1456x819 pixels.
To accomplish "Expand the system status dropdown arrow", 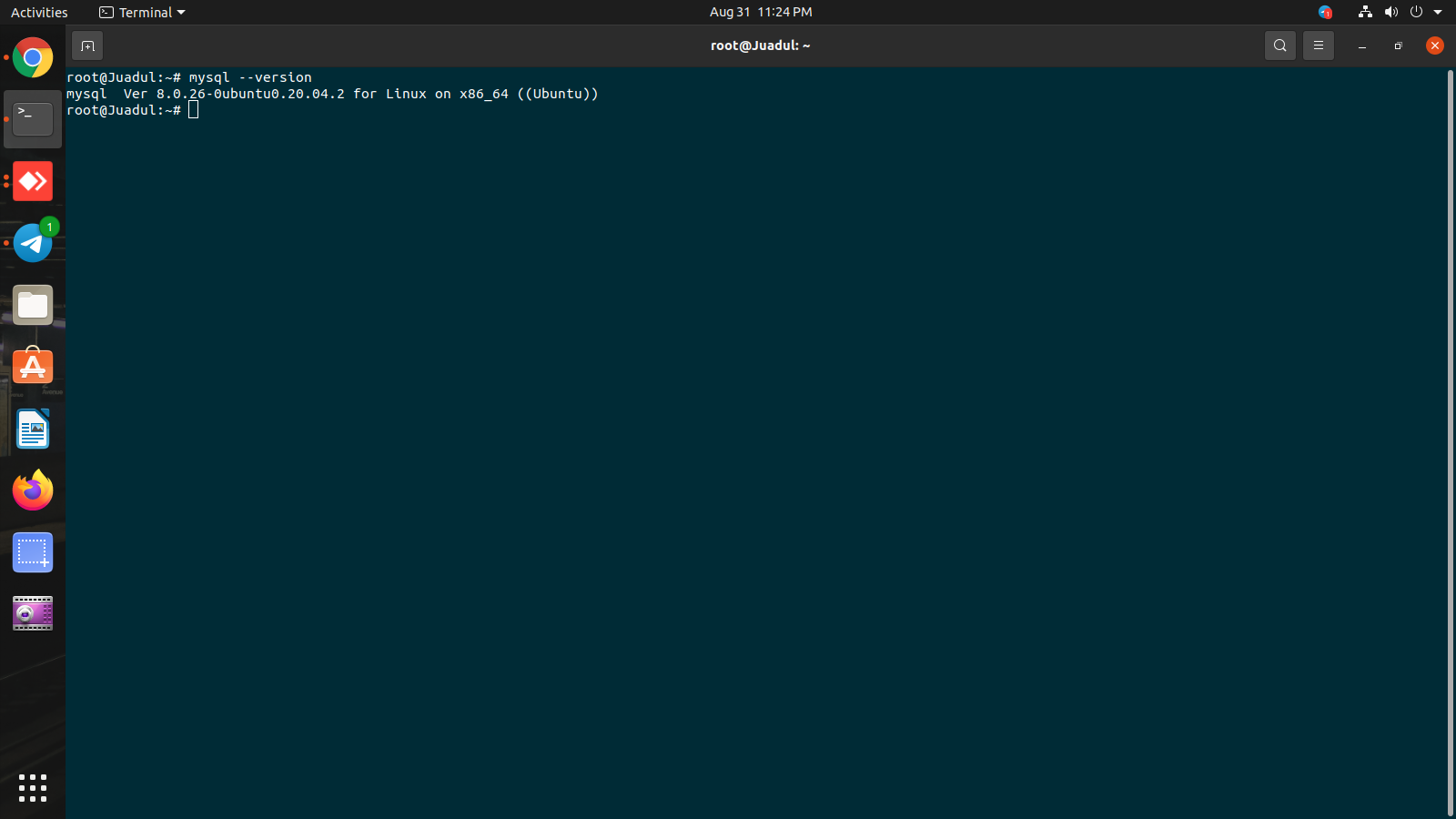I will point(1439,12).
